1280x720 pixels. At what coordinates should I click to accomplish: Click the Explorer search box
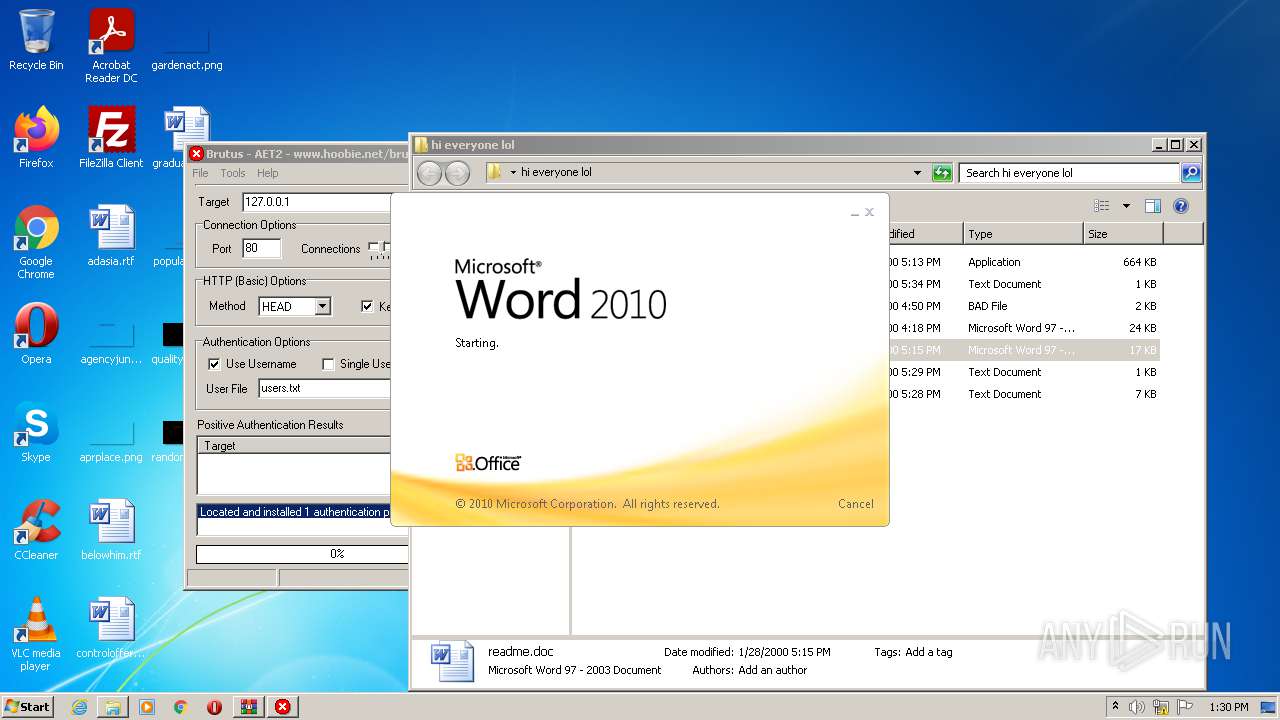(x=1070, y=173)
